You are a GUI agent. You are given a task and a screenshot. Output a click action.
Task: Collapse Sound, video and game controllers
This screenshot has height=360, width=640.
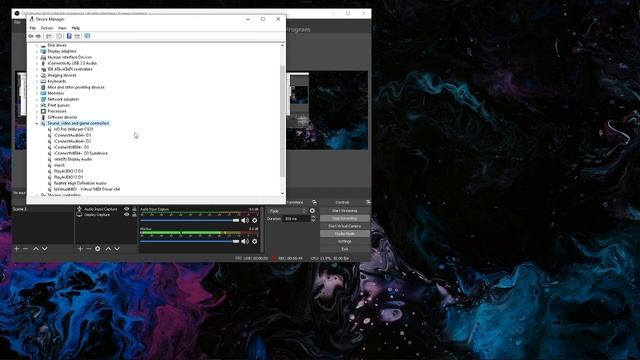tap(37, 123)
